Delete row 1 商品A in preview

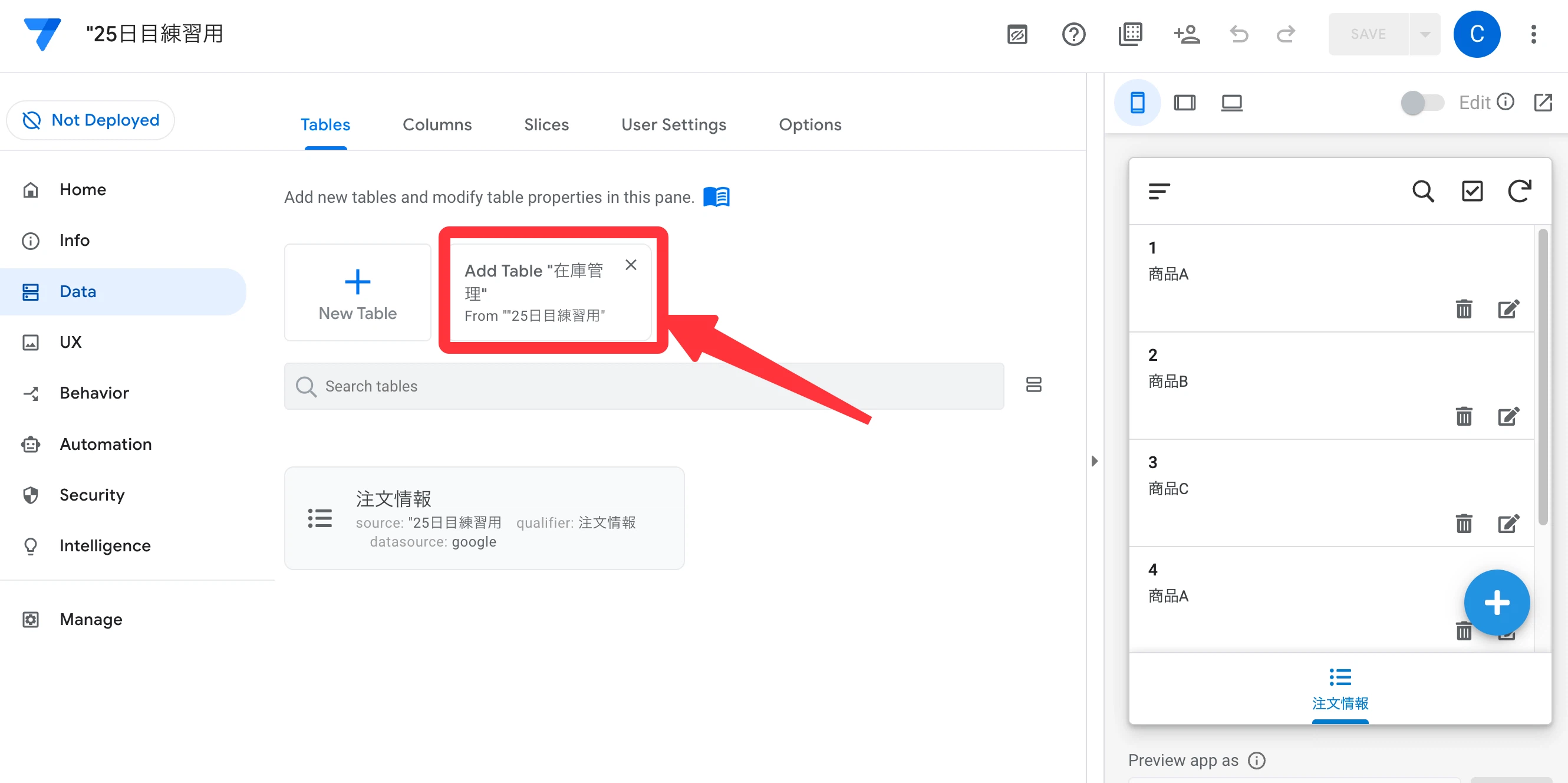1464,310
